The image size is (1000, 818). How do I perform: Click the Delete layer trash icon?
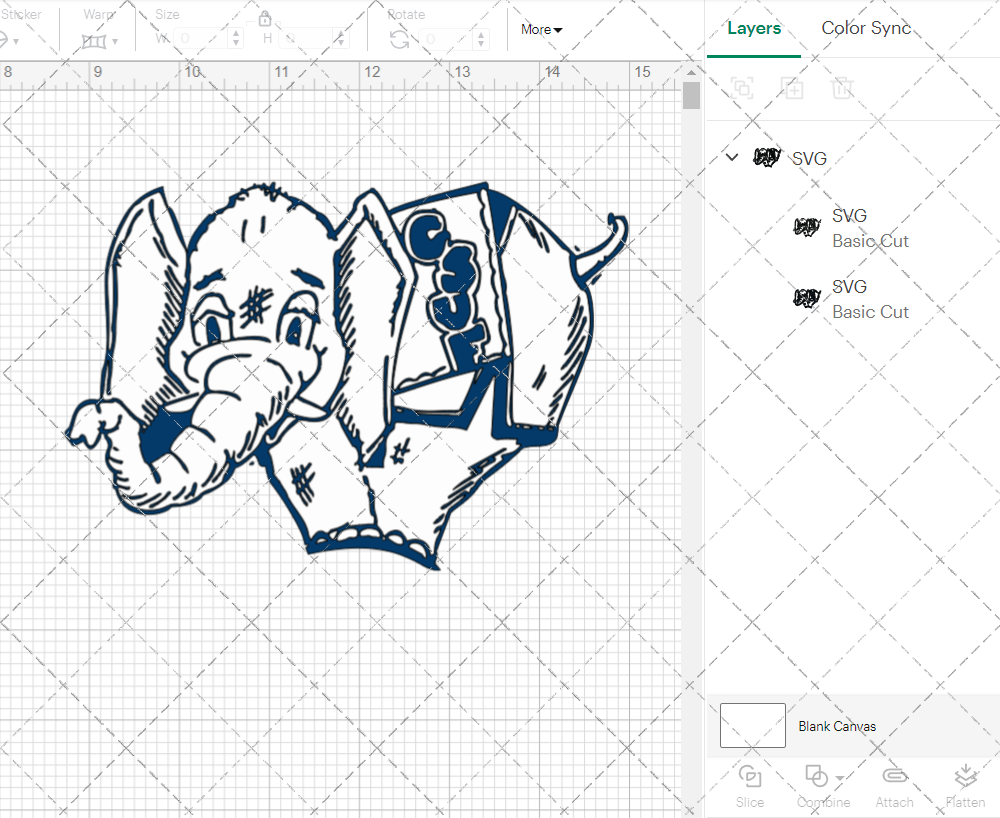842,88
